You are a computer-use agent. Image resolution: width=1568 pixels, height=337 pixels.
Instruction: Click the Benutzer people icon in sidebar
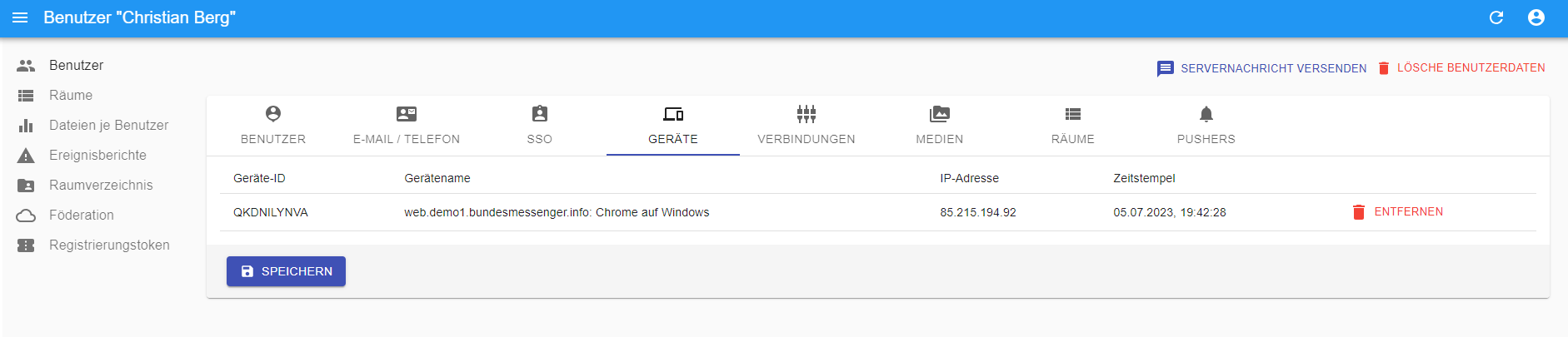(26, 65)
